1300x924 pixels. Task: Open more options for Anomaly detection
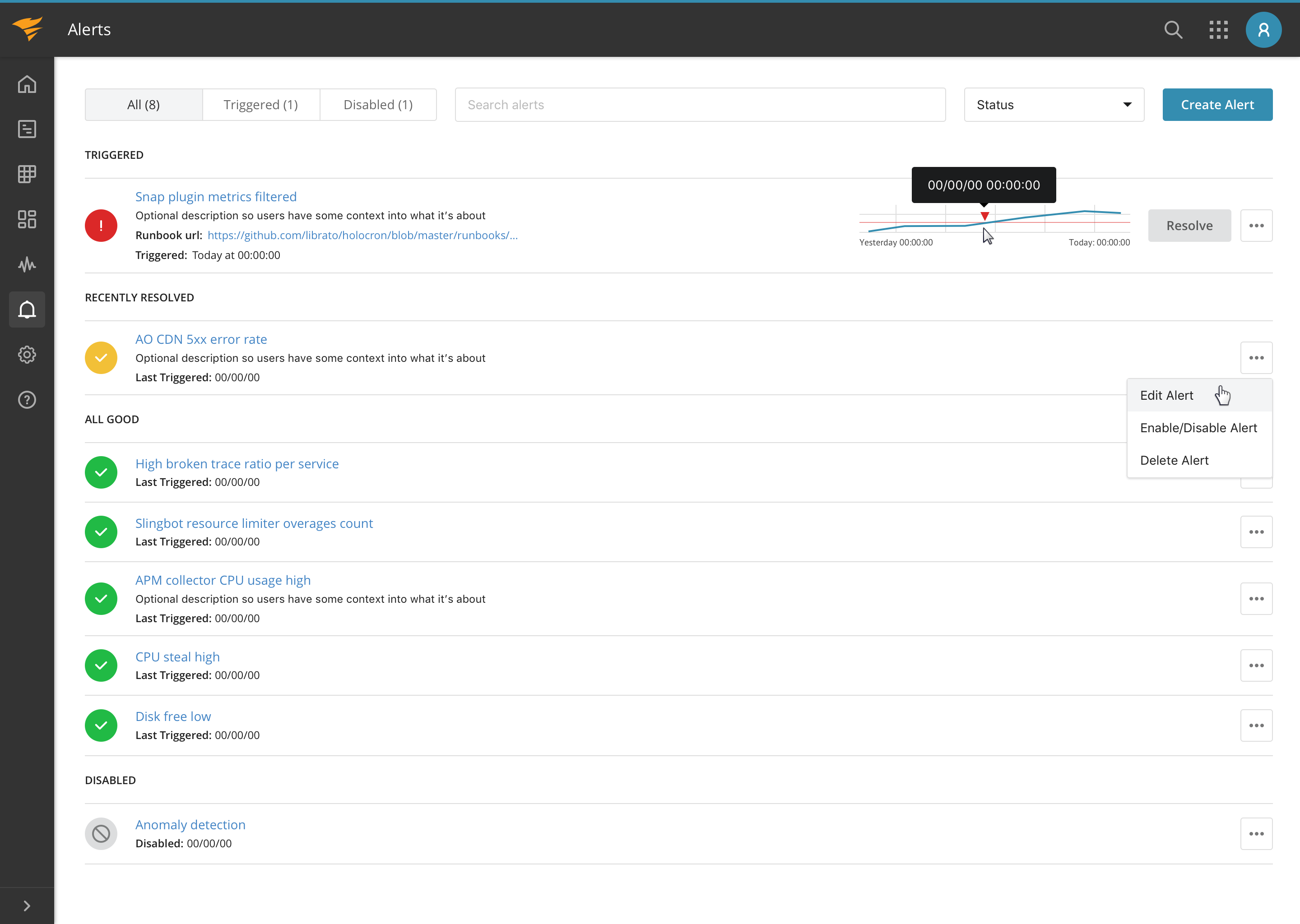click(1256, 833)
